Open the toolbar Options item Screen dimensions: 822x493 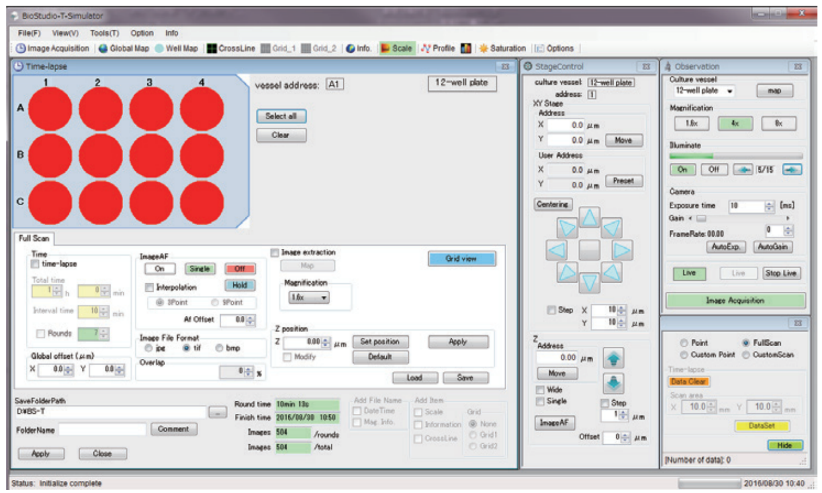[554, 48]
